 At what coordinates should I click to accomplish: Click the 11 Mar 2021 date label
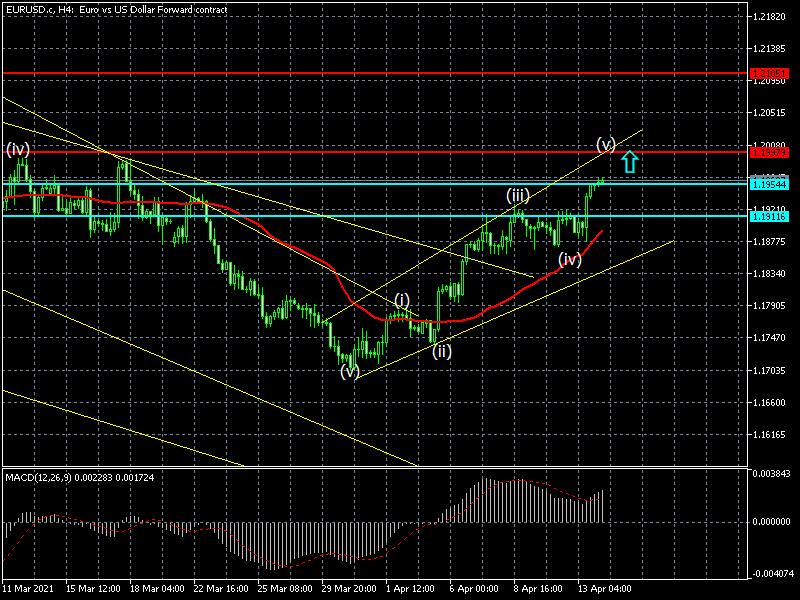(28, 589)
